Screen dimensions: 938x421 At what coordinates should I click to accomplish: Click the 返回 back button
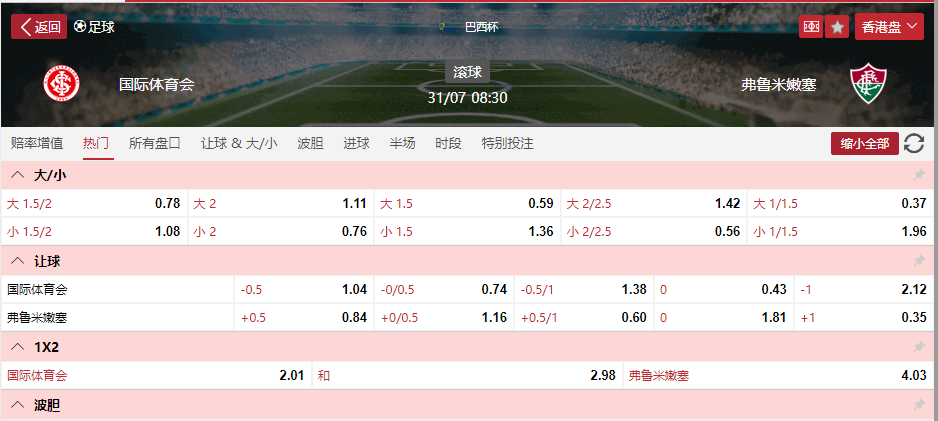[x=39, y=27]
